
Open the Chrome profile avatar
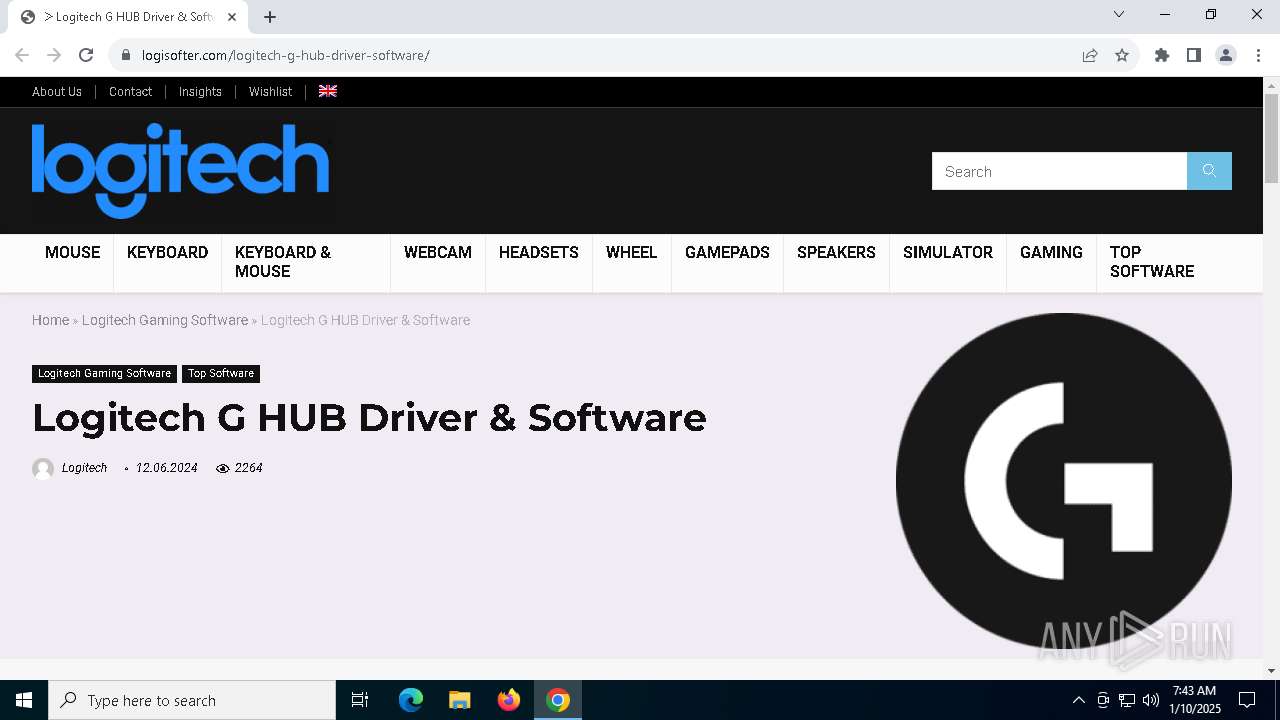(x=1226, y=55)
